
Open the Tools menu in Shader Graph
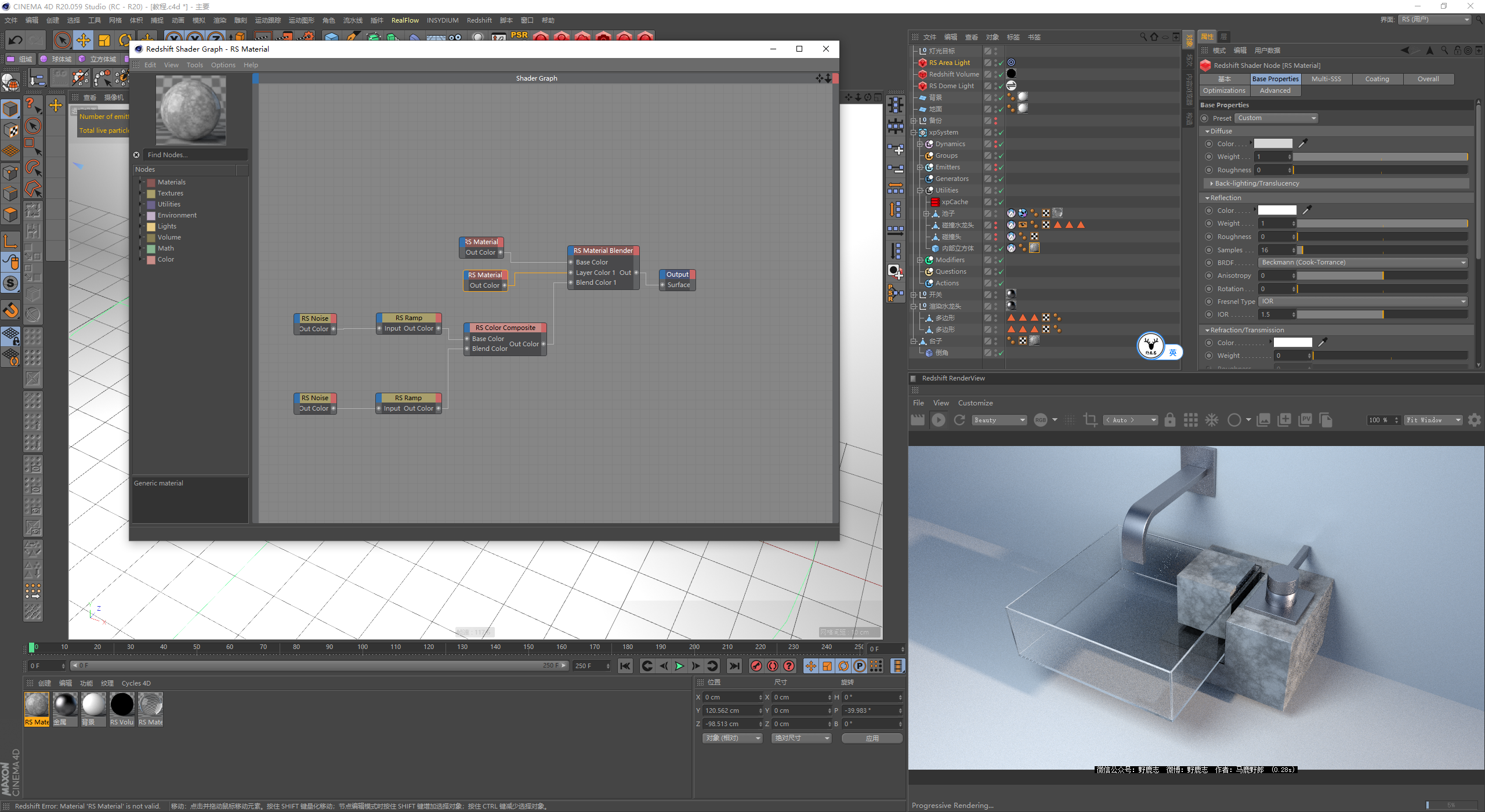point(194,65)
